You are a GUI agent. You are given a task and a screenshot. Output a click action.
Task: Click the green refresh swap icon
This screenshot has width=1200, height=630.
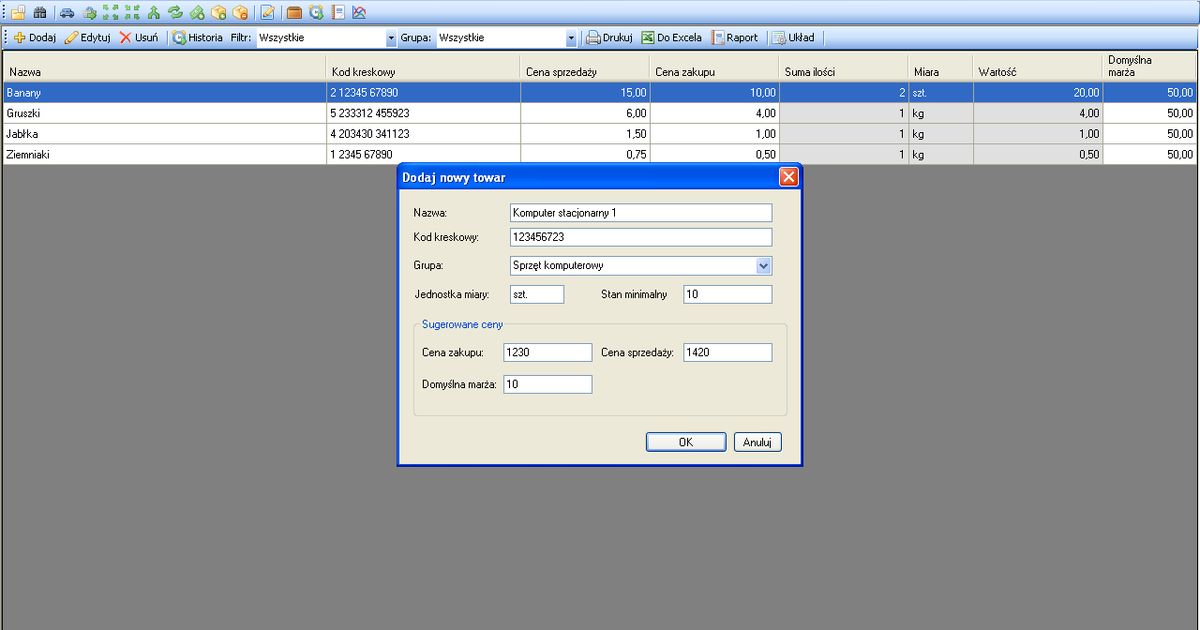(x=175, y=13)
